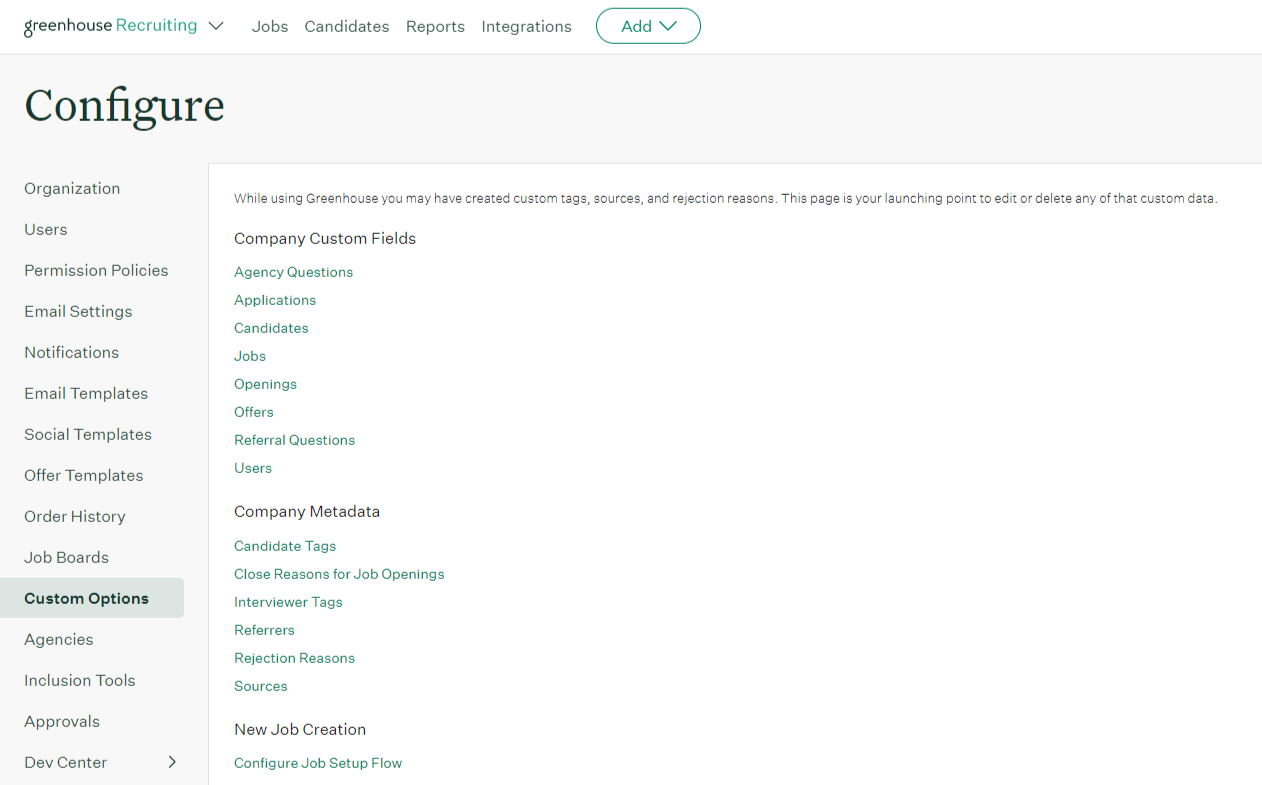Screen dimensions: 1262x785
Task: Open Jobs custom fields link
Action: [x=250, y=356]
